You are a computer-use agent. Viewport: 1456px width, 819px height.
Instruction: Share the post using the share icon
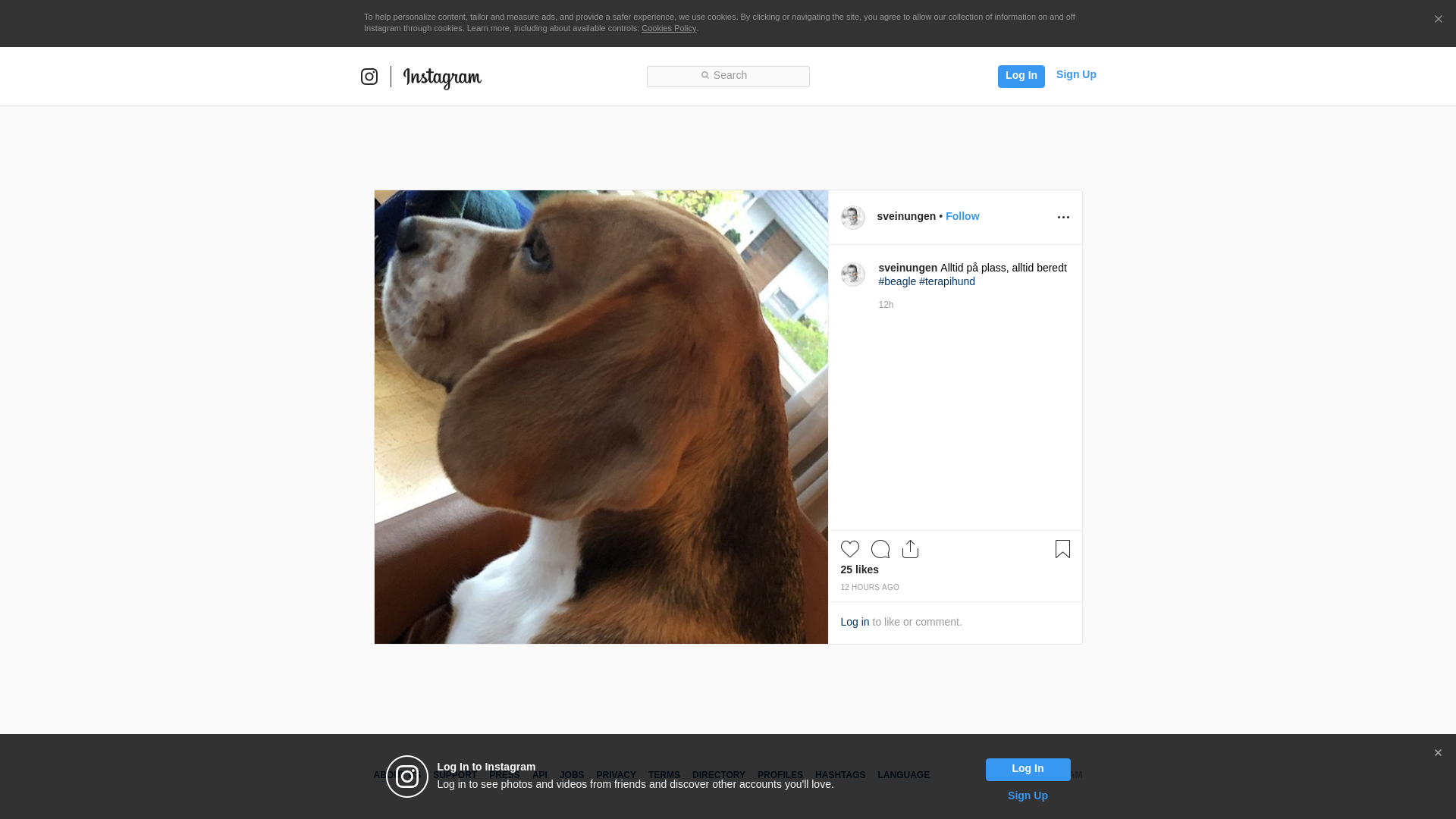tap(911, 549)
